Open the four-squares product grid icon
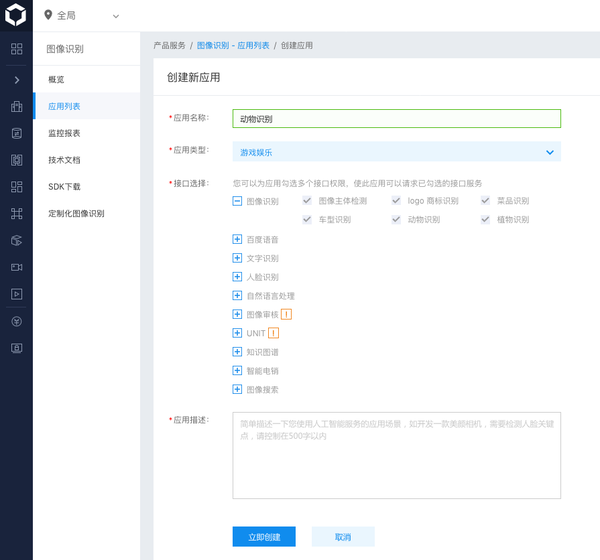 (16, 49)
